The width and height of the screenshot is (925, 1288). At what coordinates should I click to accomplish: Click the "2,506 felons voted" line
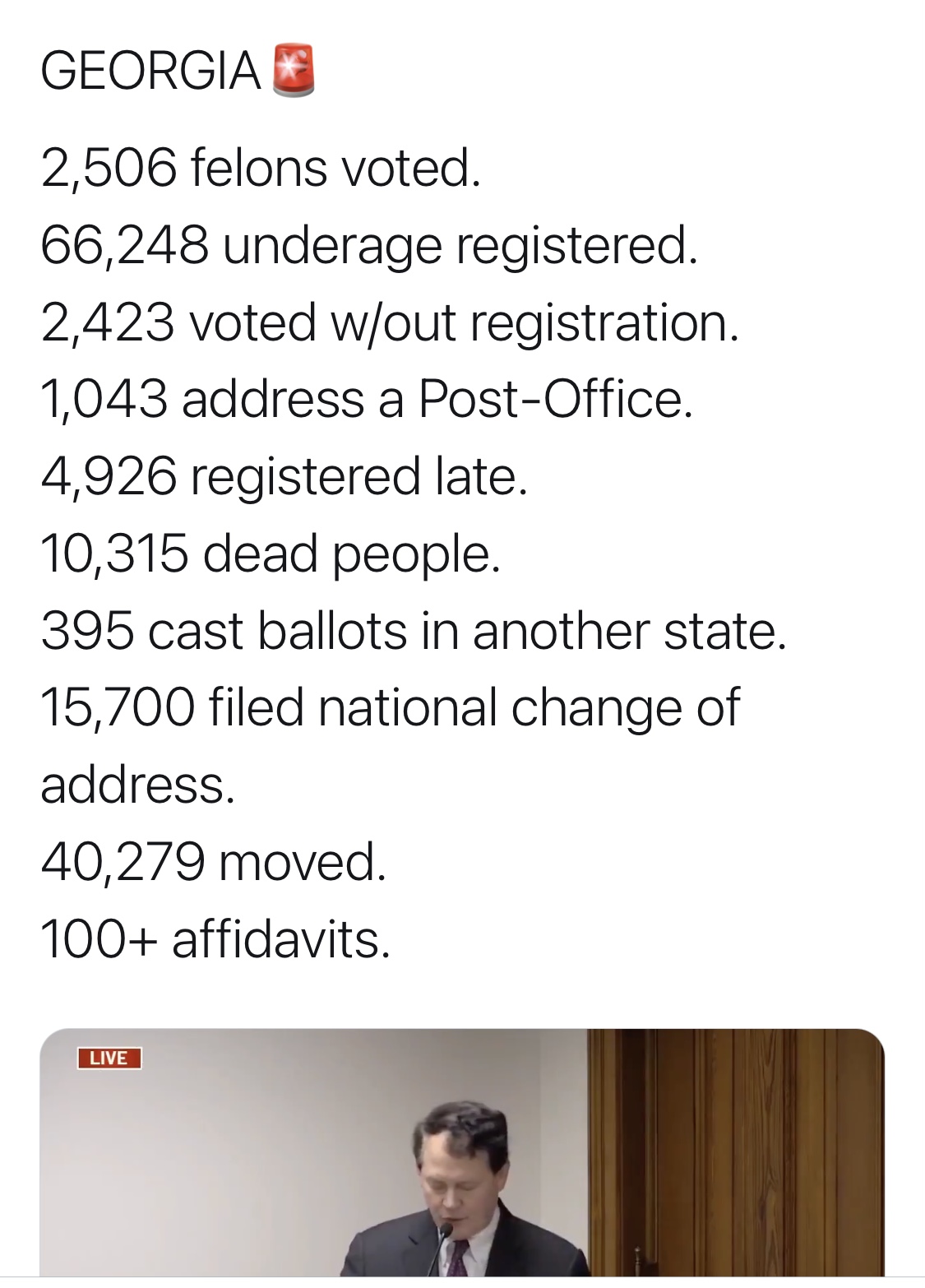[260, 168]
